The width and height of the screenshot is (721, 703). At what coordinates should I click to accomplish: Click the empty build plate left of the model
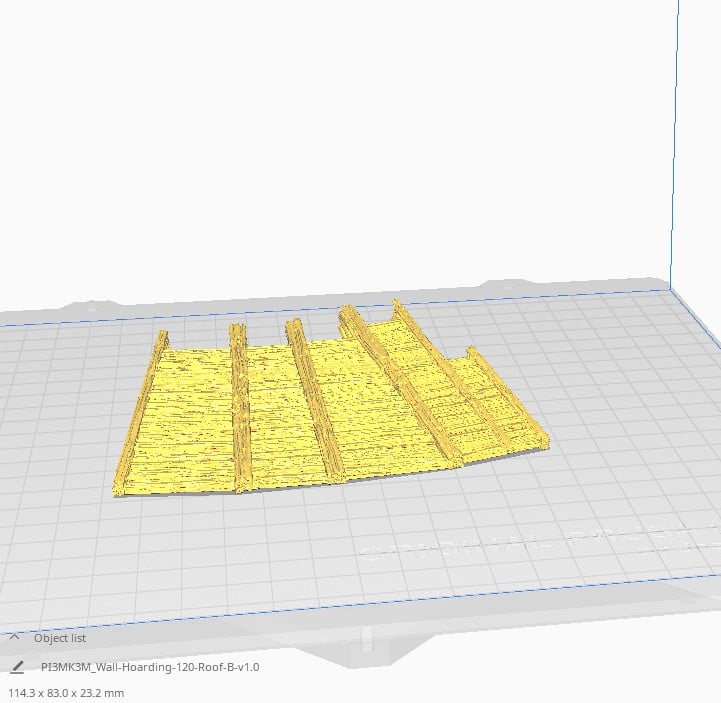[60, 420]
